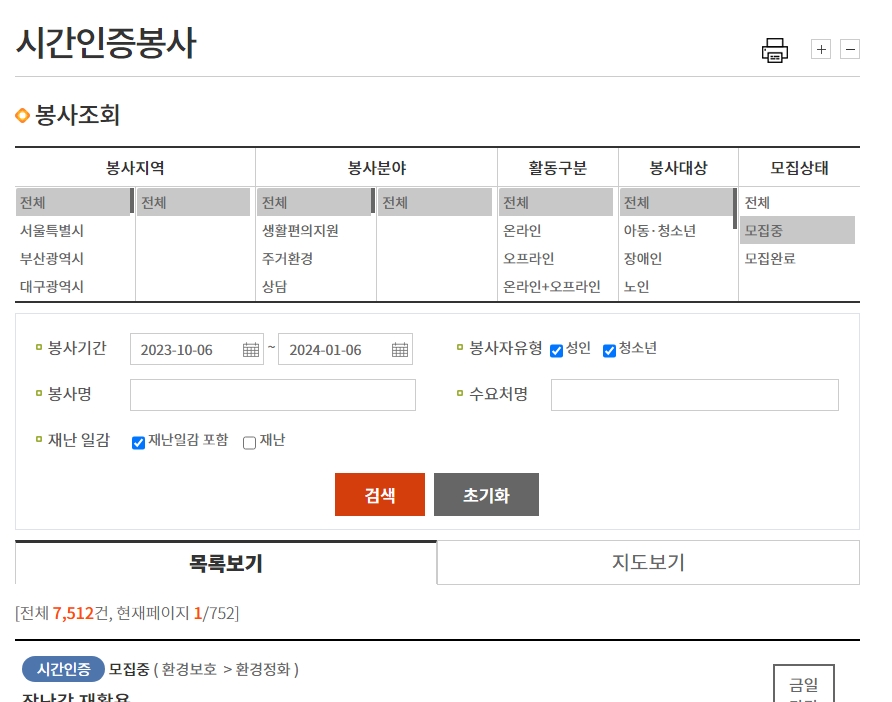Uncheck the 성인 checkbox
The height and width of the screenshot is (702, 892).
coord(558,350)
